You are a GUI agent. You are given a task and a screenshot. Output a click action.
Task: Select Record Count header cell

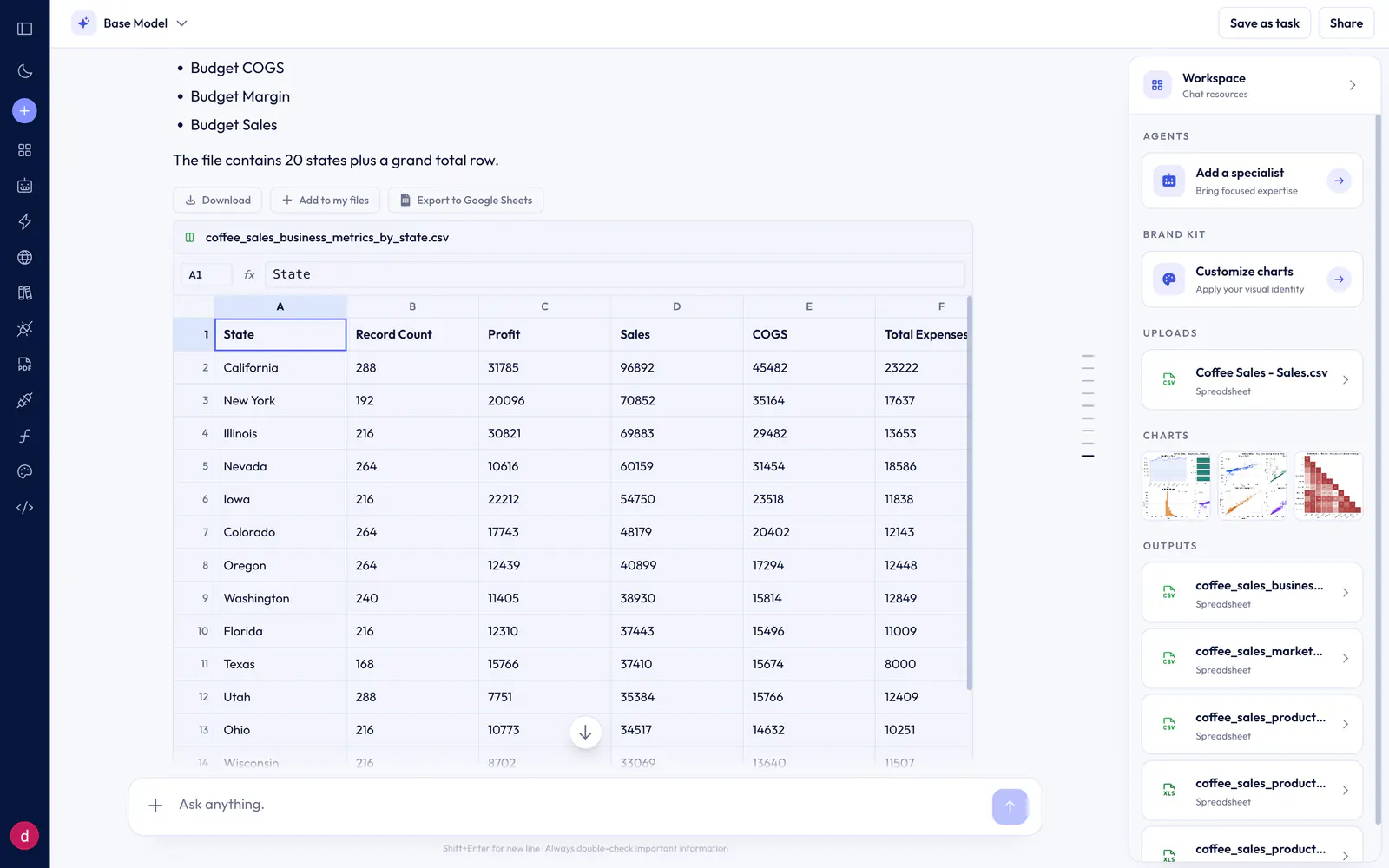(412, 334)
